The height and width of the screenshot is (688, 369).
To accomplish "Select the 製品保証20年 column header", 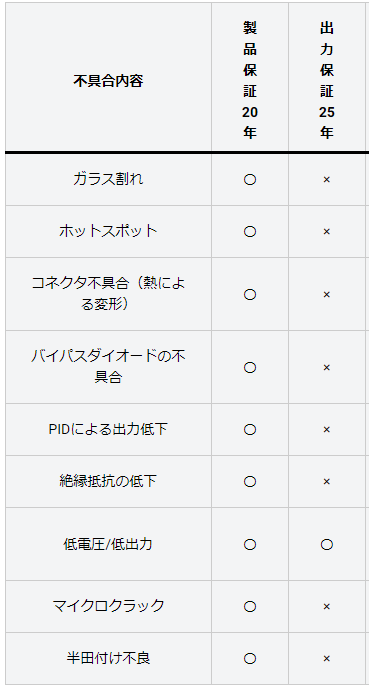I will tap(250, 80).
